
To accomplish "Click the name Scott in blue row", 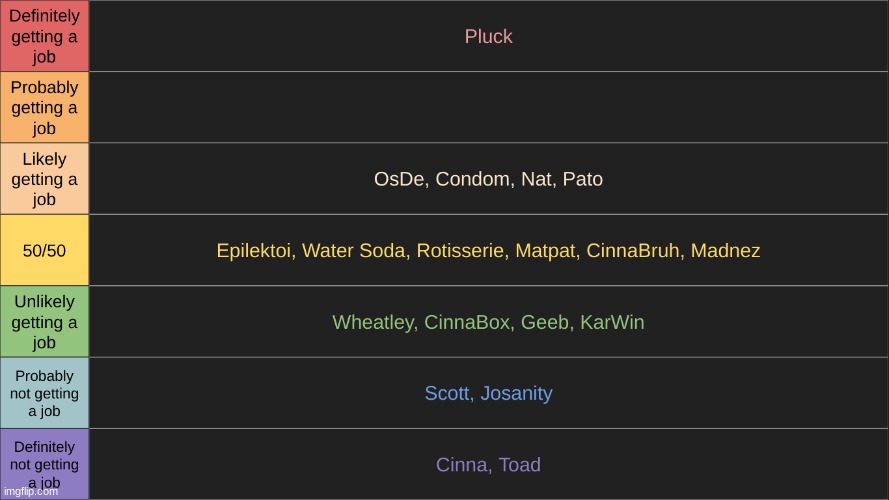I will tap(447, 393).
